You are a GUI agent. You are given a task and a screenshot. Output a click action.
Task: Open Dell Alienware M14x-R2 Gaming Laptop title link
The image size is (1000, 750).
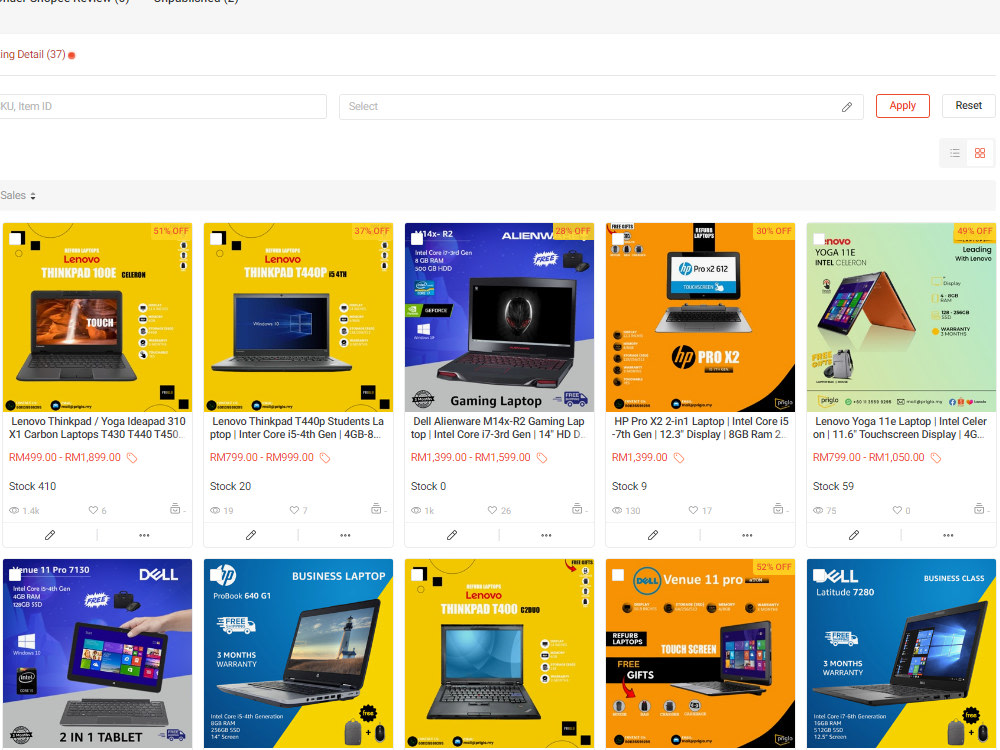pos(499,428)
